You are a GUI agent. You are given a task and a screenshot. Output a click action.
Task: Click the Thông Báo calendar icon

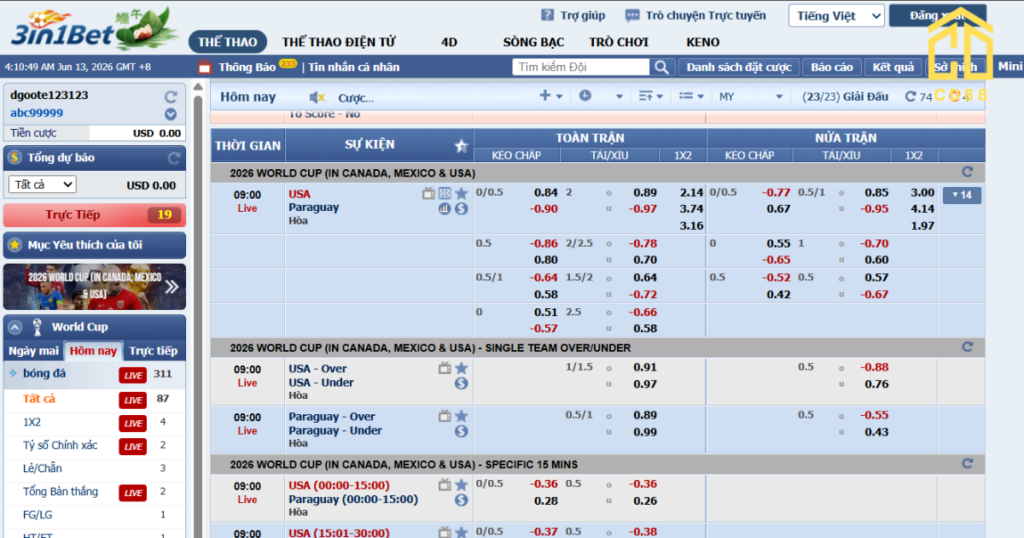tap(204, 67)
